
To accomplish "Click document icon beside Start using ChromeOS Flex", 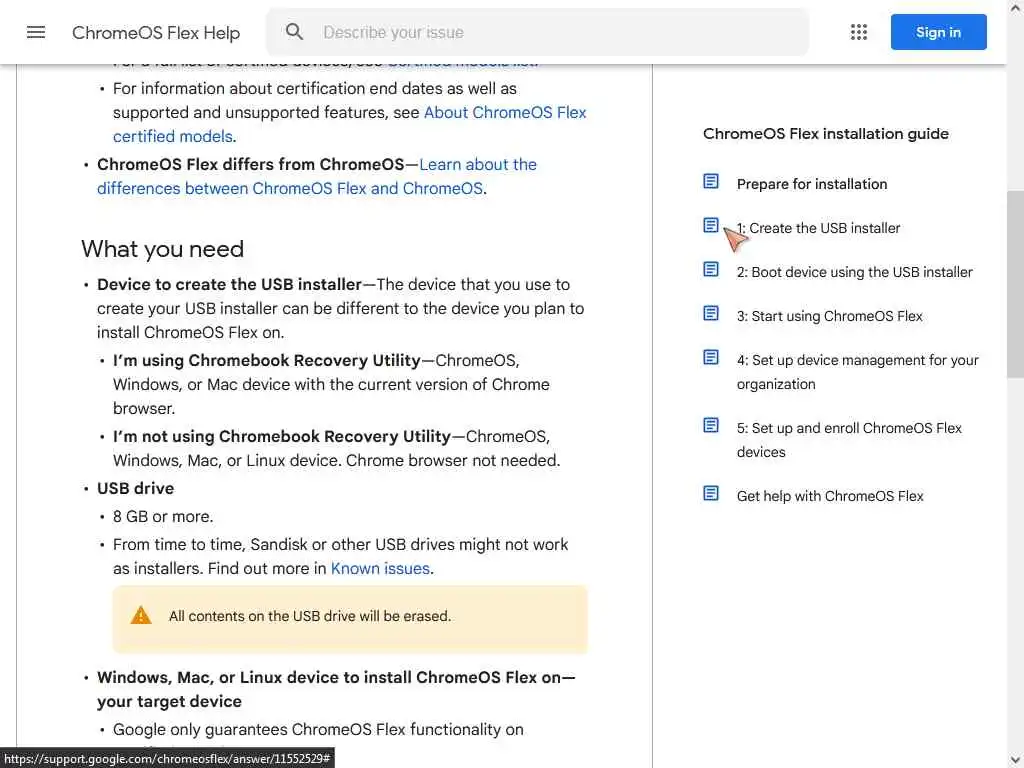I will [711, 313].
